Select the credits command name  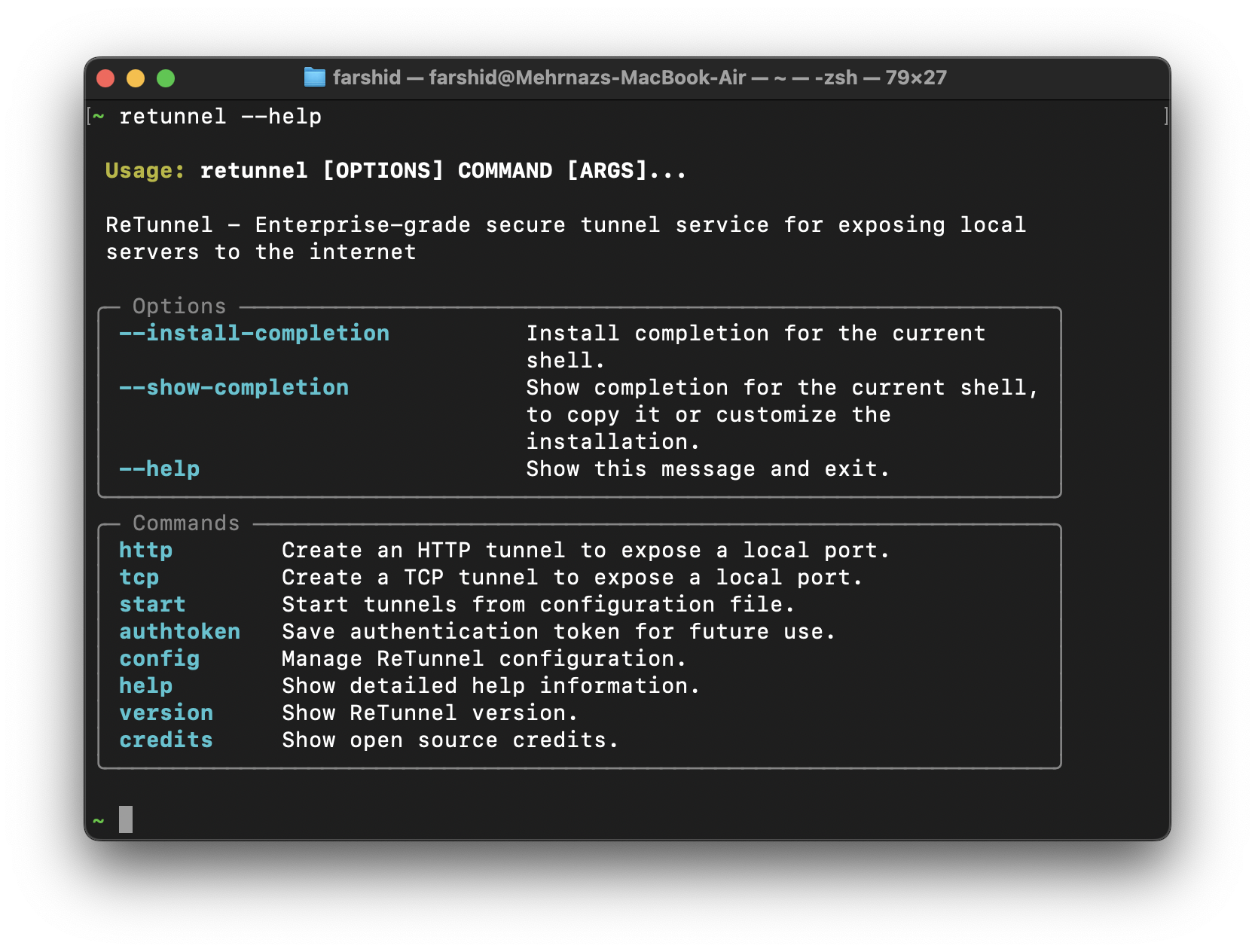pos(166,740)
